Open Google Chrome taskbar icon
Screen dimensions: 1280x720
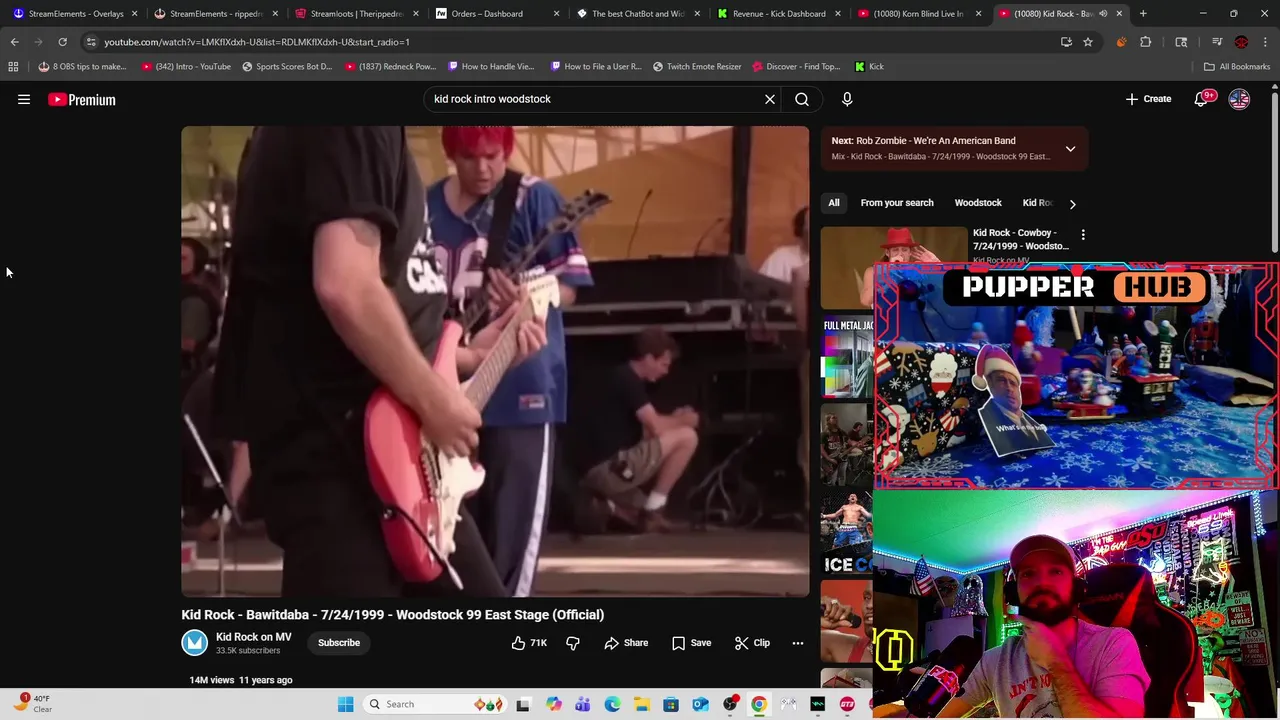coord(759,704)
